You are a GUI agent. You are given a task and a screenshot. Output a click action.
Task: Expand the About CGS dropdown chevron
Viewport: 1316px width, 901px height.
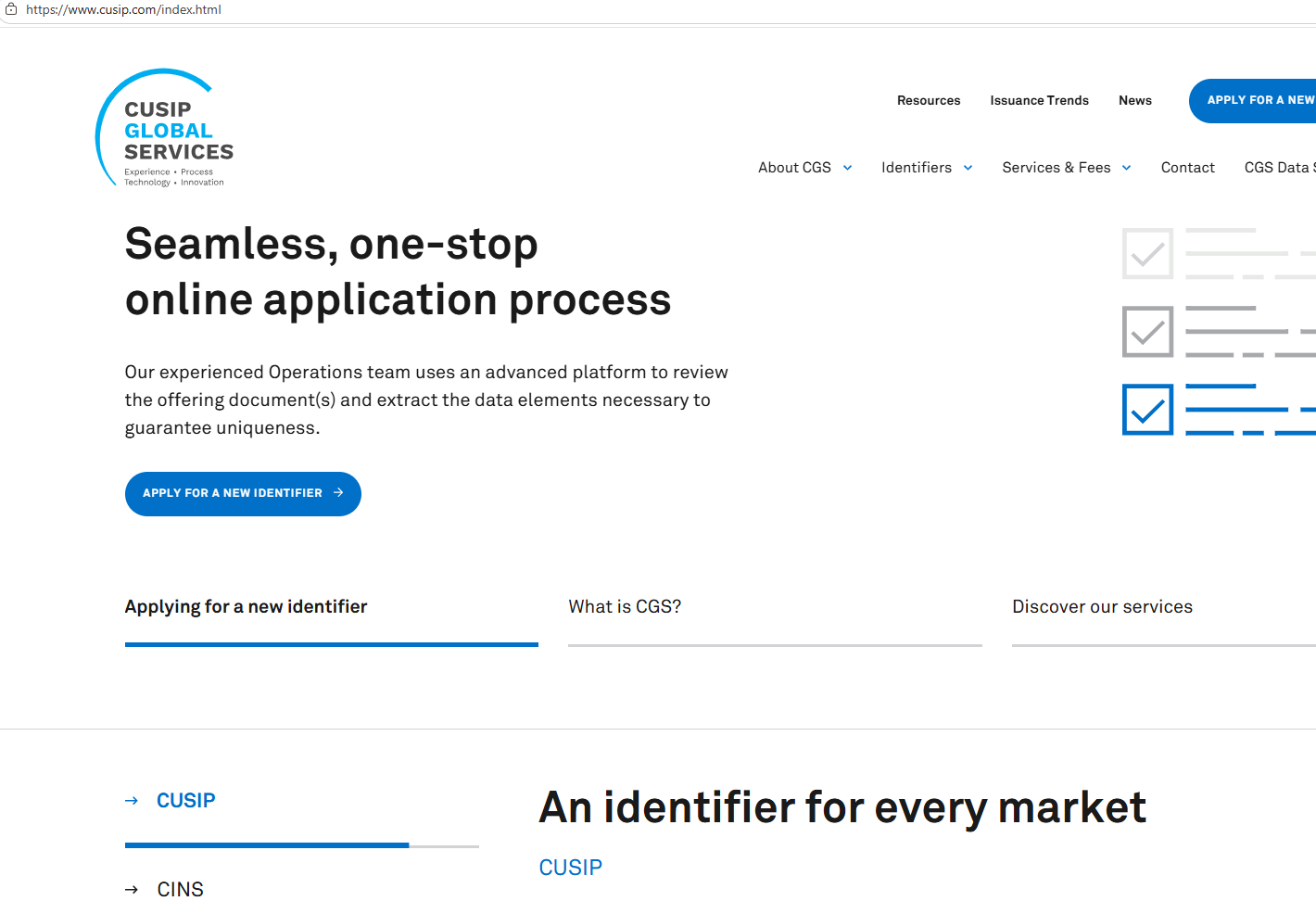click(847, 168)
